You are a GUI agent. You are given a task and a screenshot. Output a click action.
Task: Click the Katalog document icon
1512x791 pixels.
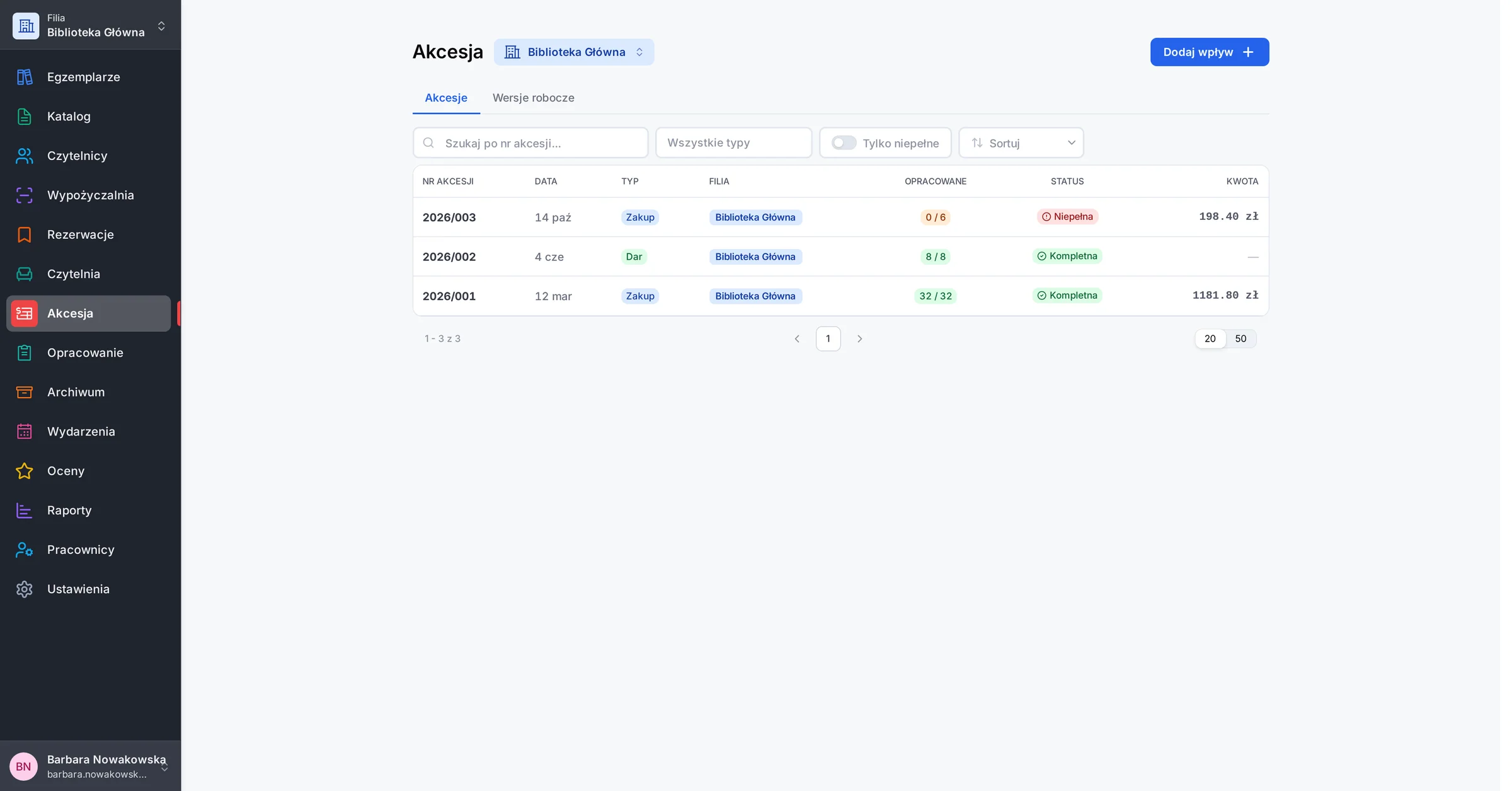(x=25, y=117)
